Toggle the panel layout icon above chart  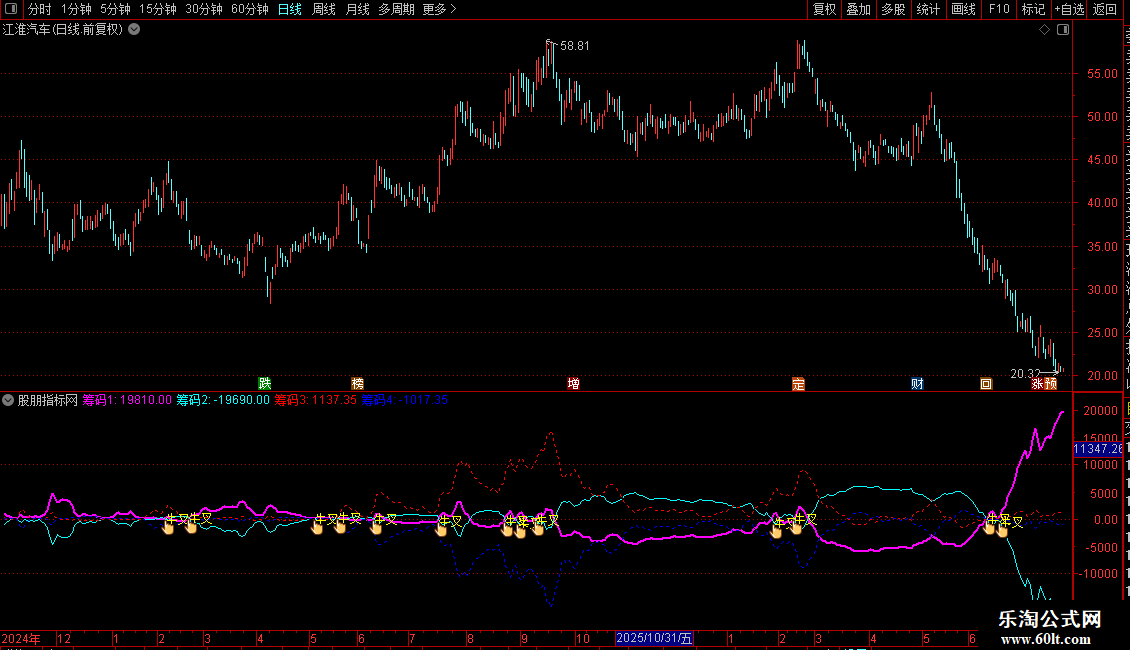point(1063,30)
